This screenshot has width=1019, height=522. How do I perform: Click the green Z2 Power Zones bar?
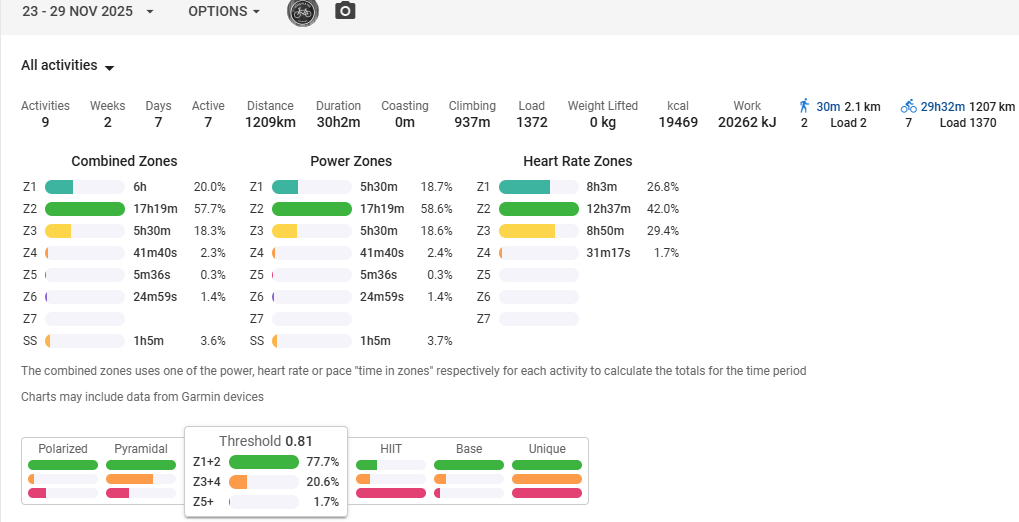coord(311,209)
